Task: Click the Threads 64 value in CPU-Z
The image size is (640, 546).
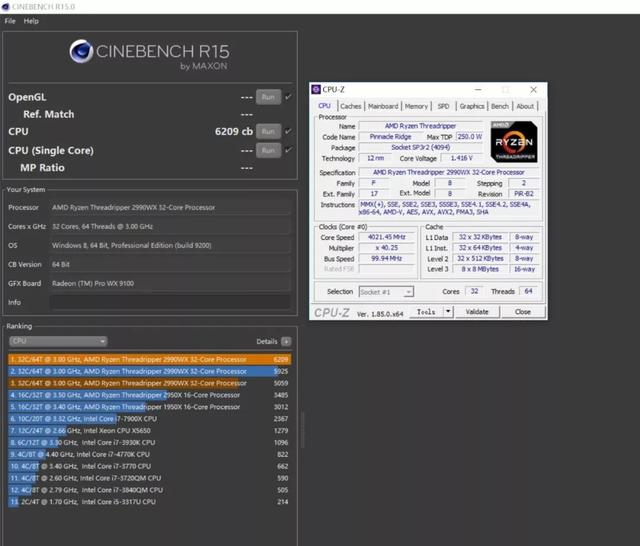Action: click(528, 291)
